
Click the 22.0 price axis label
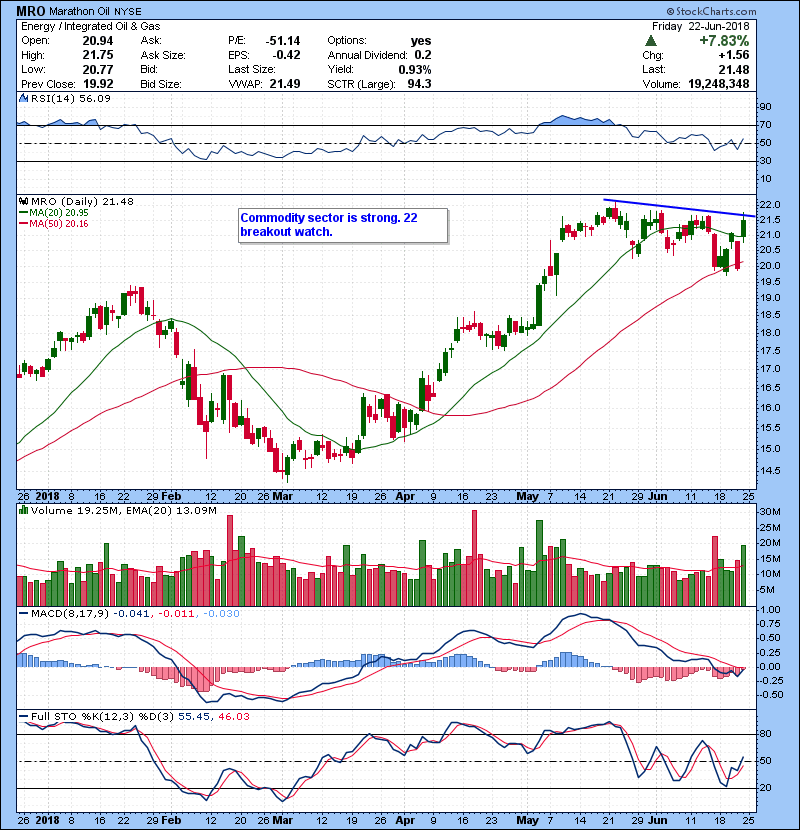(x=770, y=205)
